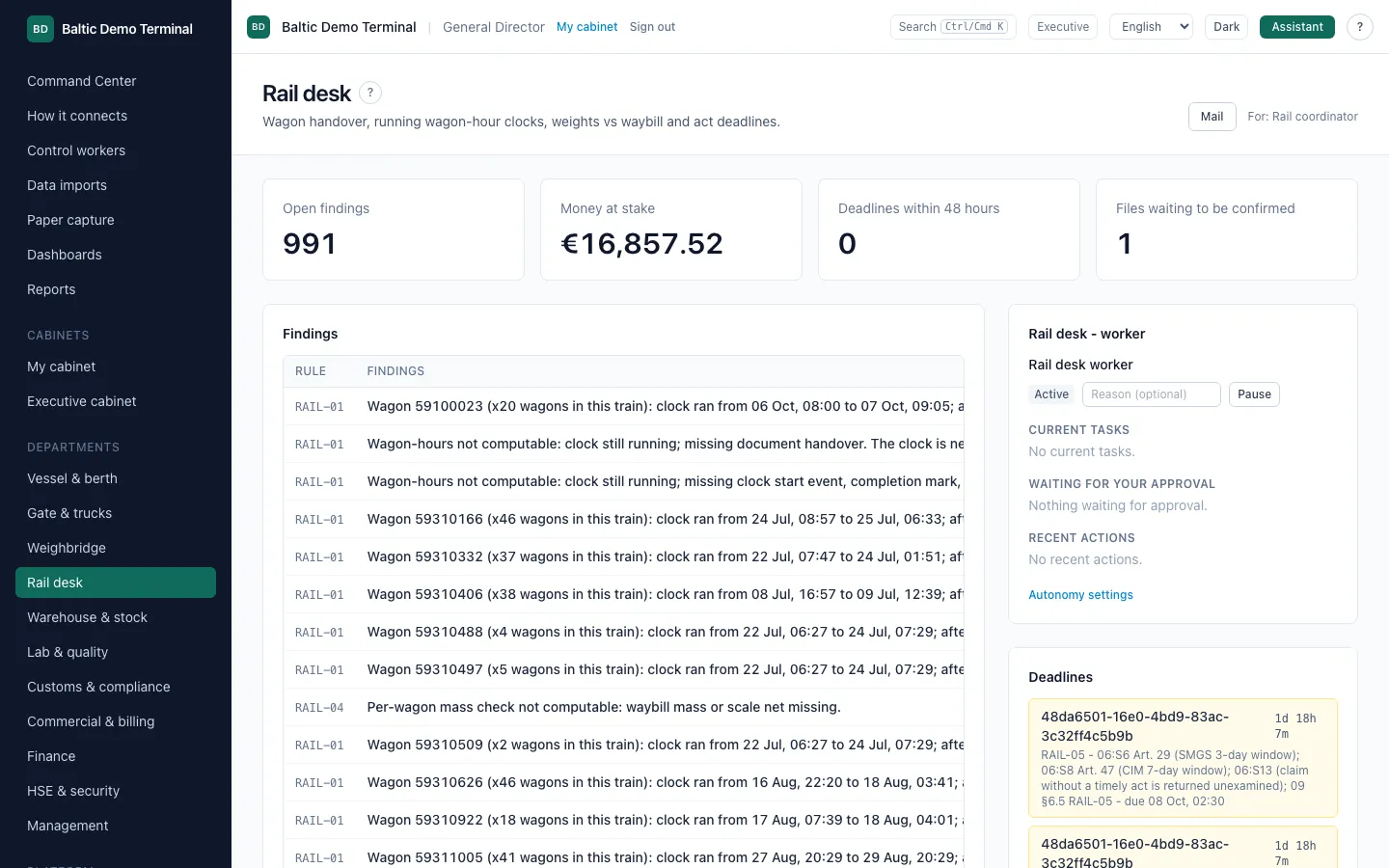The width and height of the screenshot is (1389, 868).
Task: Open Reports from the sidebar
Action: pos(116,289)
